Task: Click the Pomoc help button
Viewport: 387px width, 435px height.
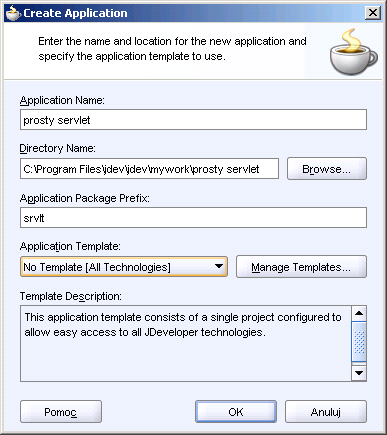Action: pos(61,412)
